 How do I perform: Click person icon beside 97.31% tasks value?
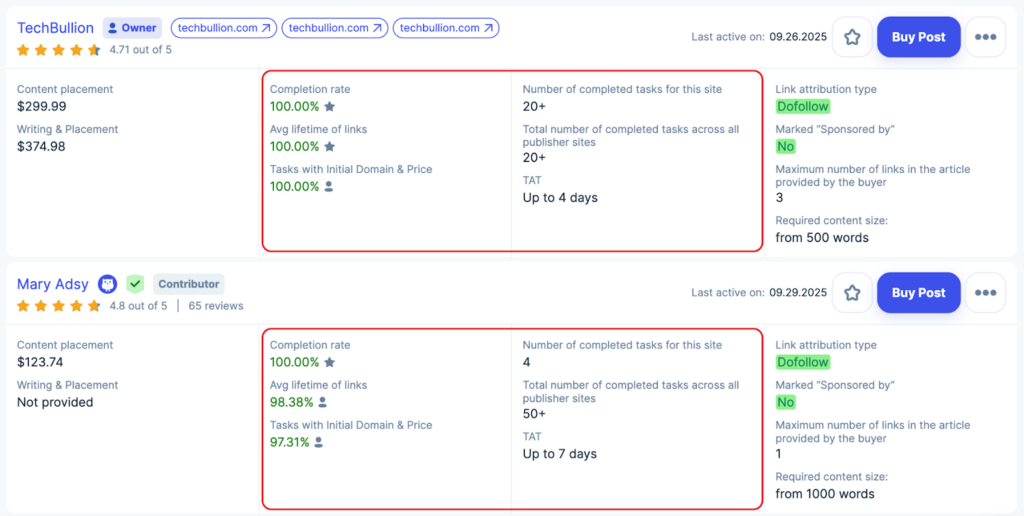pyautogui.click(x=319, y=442)
